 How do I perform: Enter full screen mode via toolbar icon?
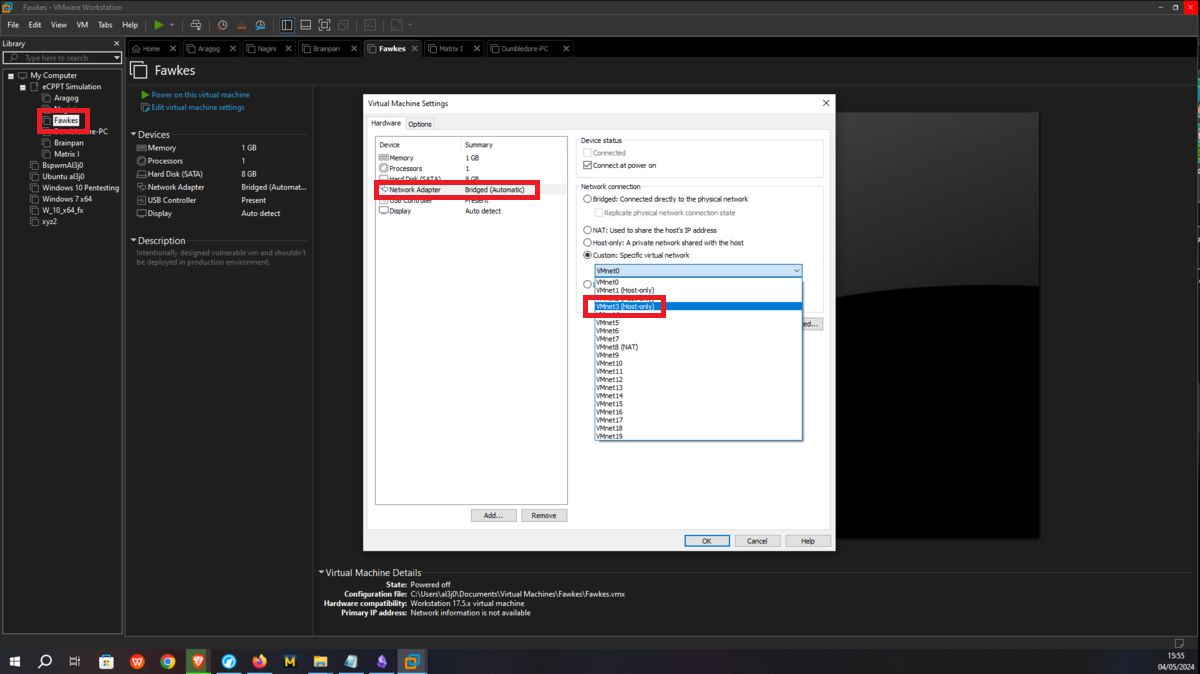coord(324,24)
